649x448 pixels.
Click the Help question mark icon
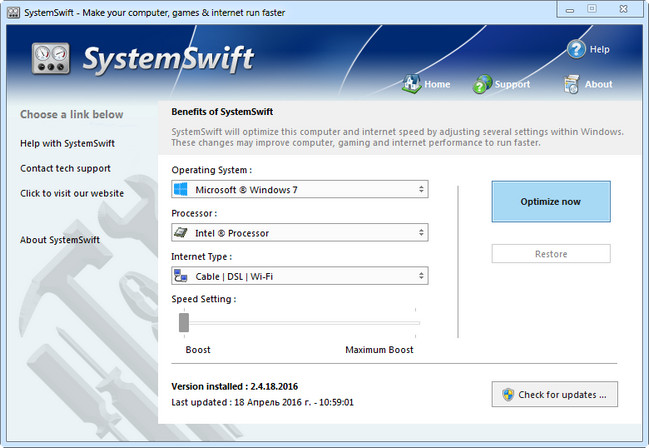pos(576,49)
